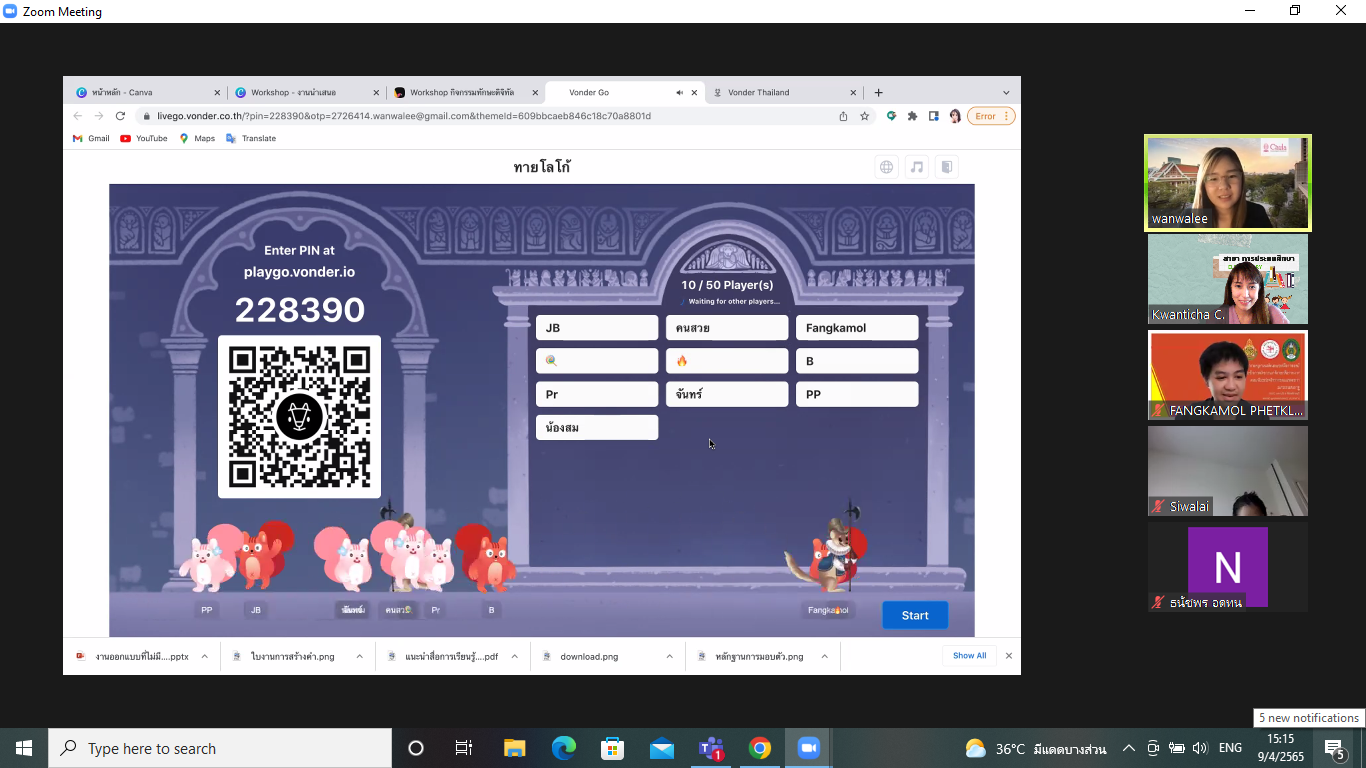Click the green extension icon in toolbar
This screenshot has width=1366, height=768.
[891, 116]
